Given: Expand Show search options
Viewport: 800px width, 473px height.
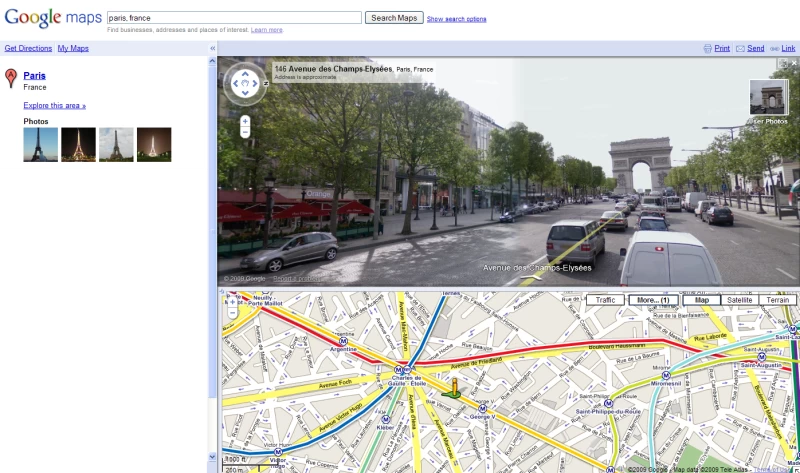Looking at the screenshot, I should [456, 19].
